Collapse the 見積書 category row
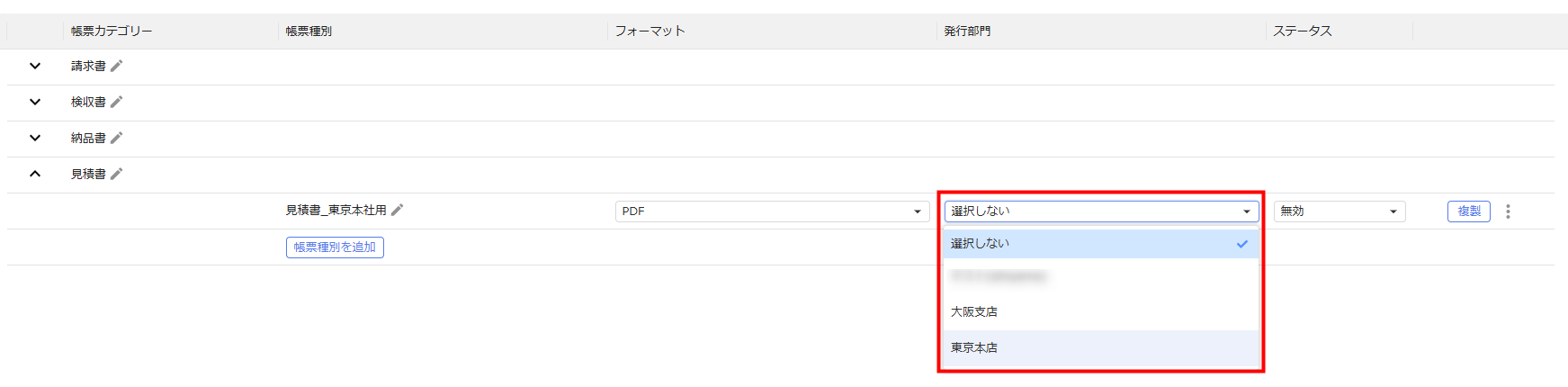 pyautogui.click(x=35, y=174)
